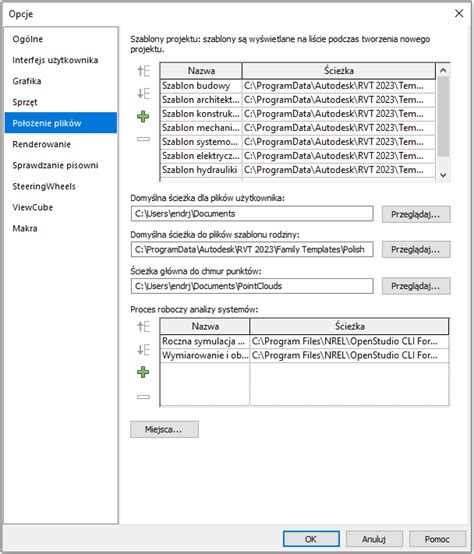Image resolution: width=474 pixels, height=554 pixels.
Task: Cancel changes with Anuluj button
Action: click(x=374, y=539)
